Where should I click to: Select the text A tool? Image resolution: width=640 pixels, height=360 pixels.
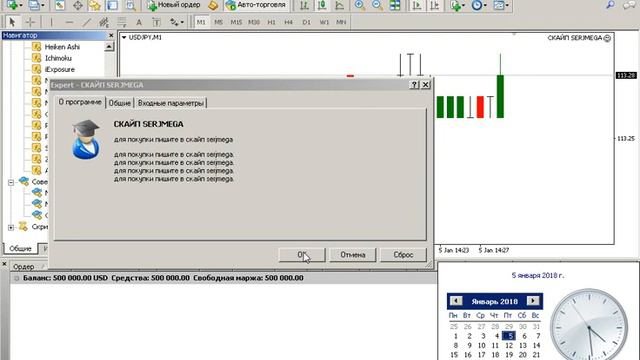(x=139, y=22)
